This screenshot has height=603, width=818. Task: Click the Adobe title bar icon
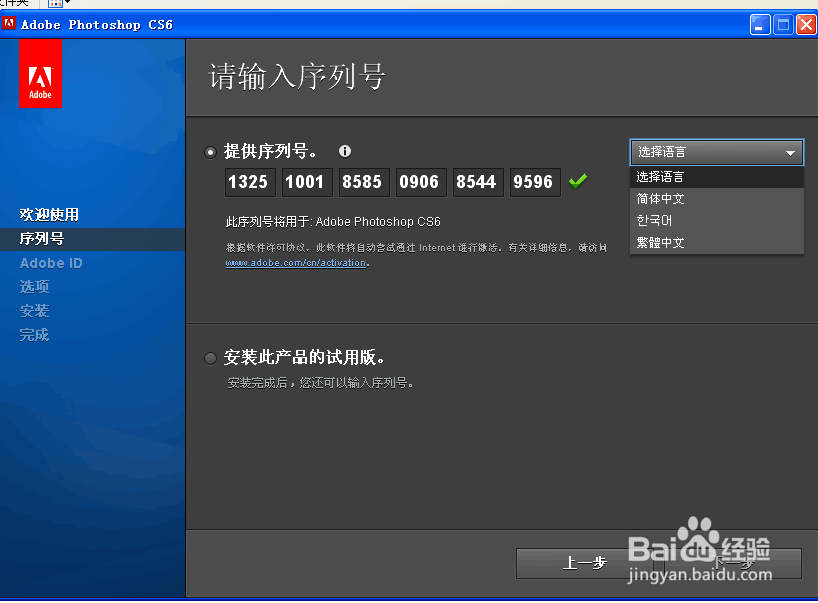(x=9, y=23)
